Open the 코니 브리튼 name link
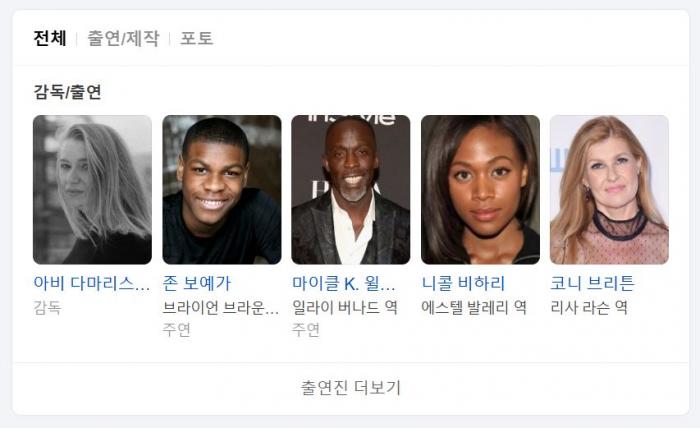Screen dimensions: 700x428 [592, 283]
